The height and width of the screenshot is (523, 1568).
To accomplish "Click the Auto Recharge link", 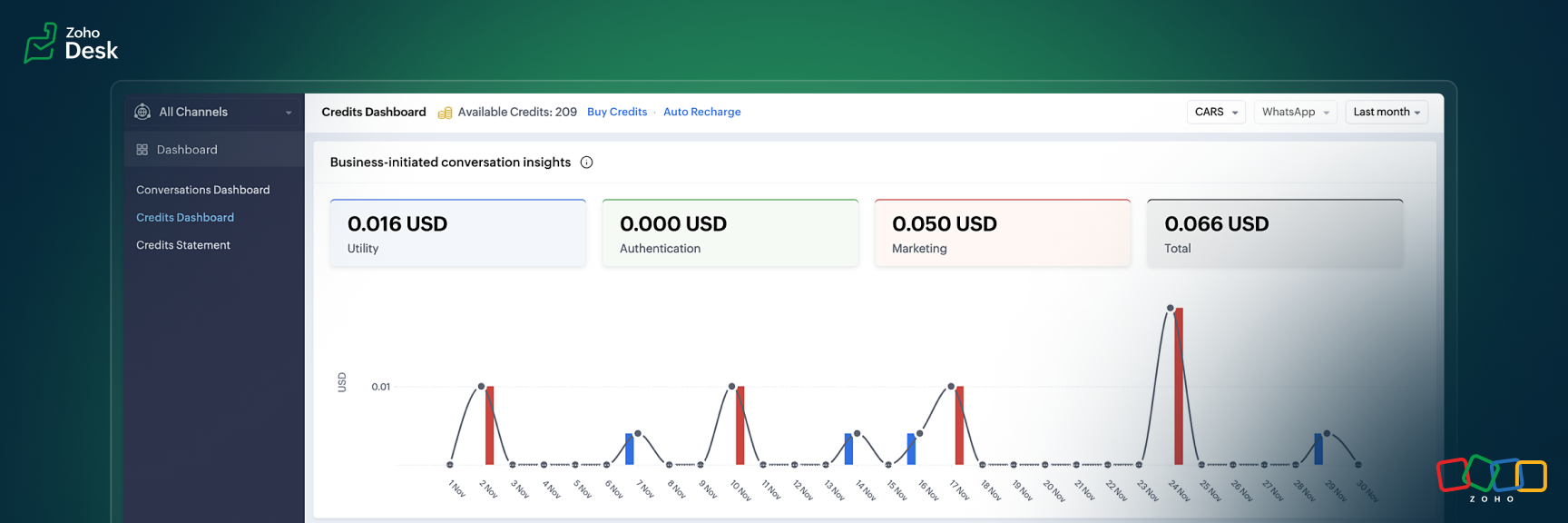I will [x=701, y=112].
